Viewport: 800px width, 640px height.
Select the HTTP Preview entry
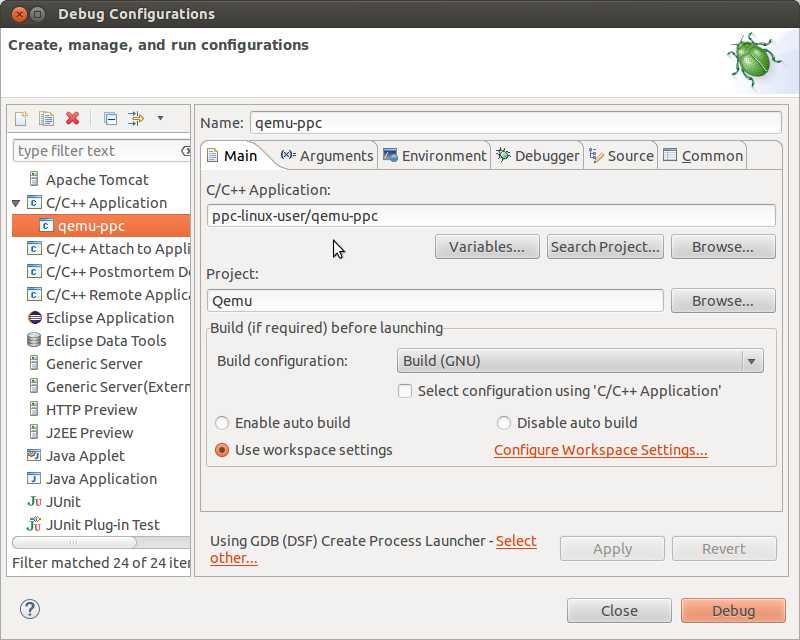click(82, 410)
